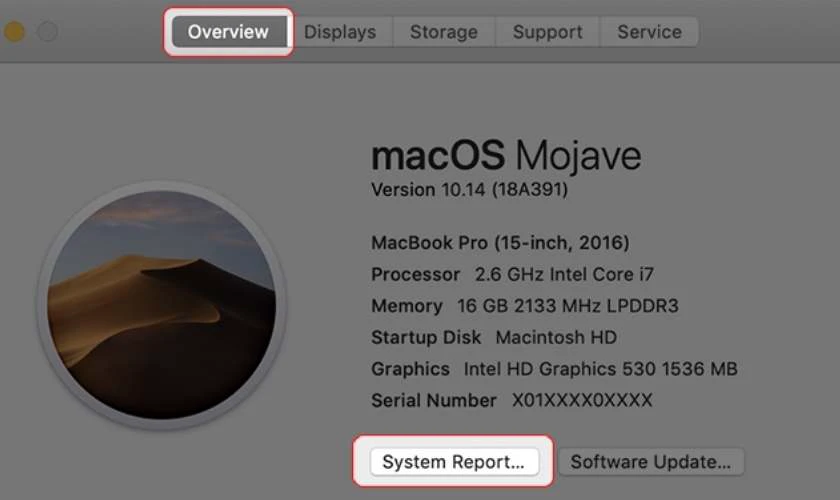Click the Software Update button

coord(650,461)
